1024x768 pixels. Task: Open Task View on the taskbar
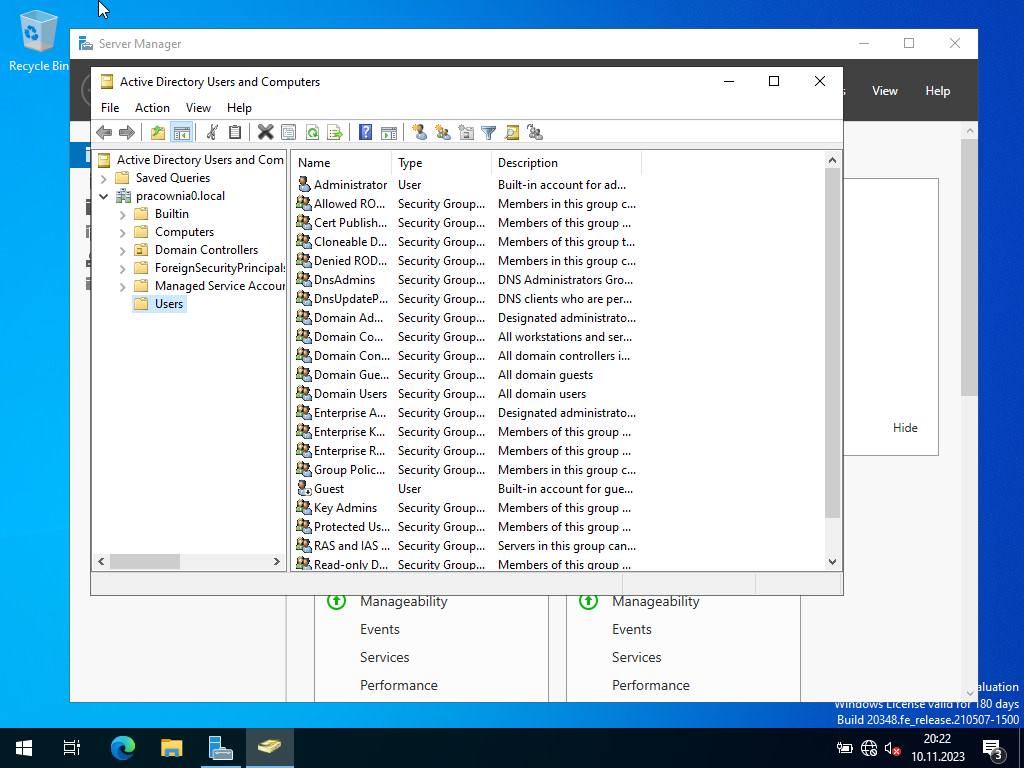click(71, 748)
